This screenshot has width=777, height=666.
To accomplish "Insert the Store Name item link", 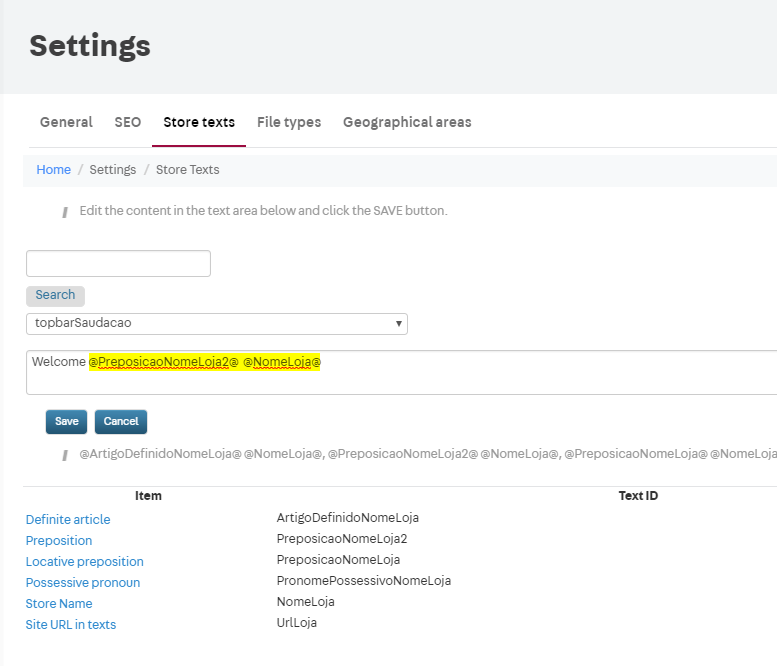I will (x=59, y=604).
